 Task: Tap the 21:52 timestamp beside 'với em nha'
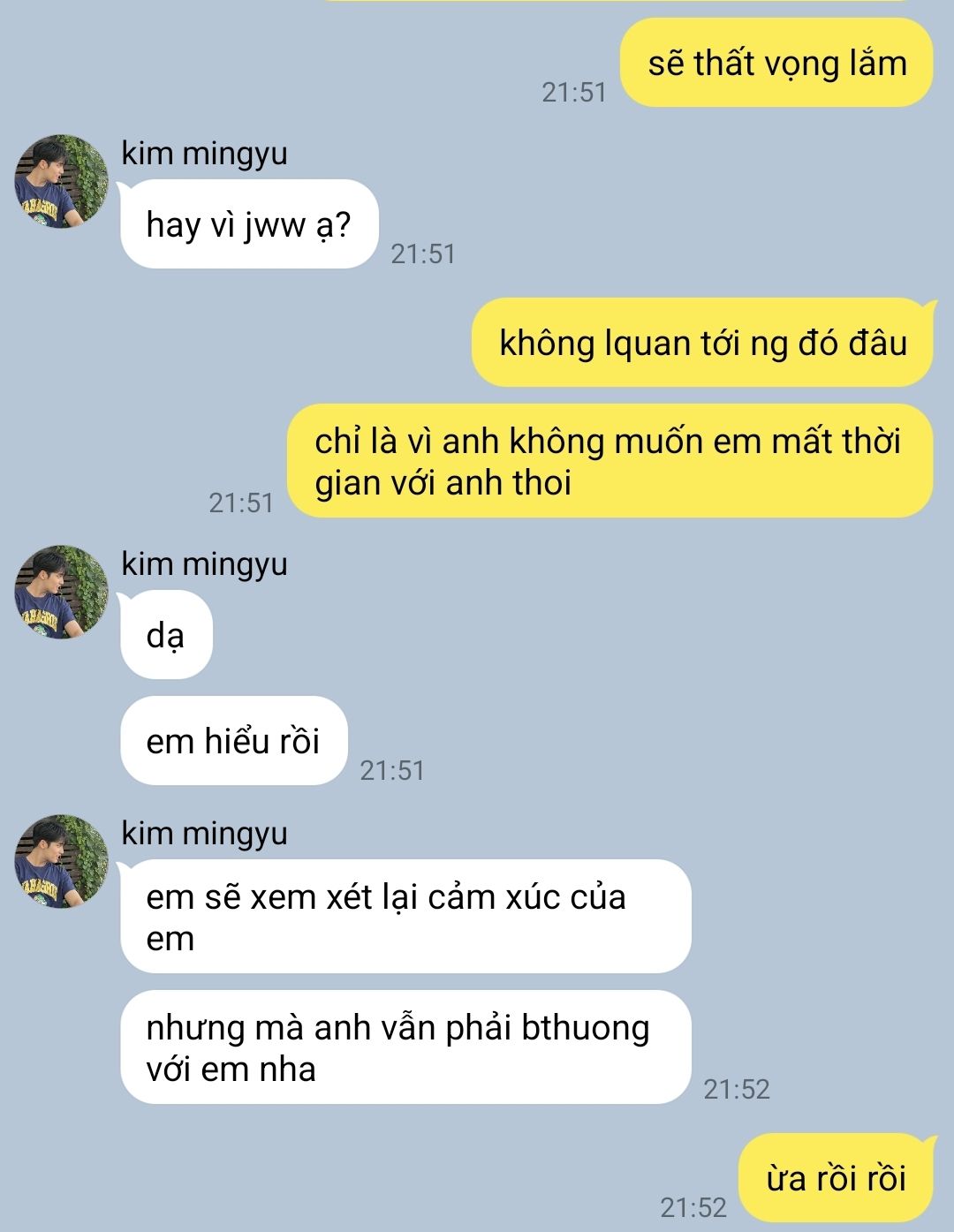click(737, 1089)
